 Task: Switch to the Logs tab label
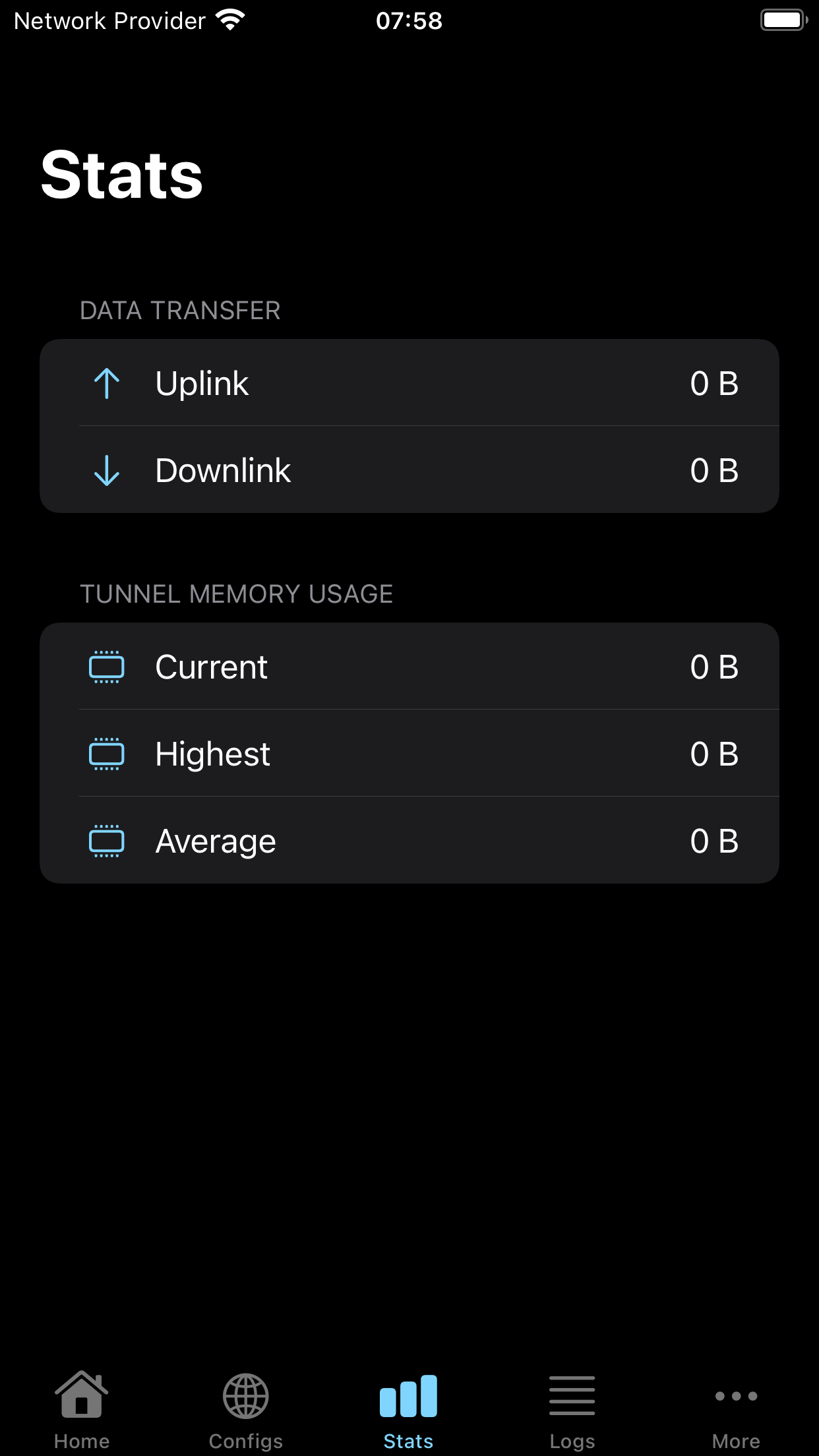point(572,1441)
